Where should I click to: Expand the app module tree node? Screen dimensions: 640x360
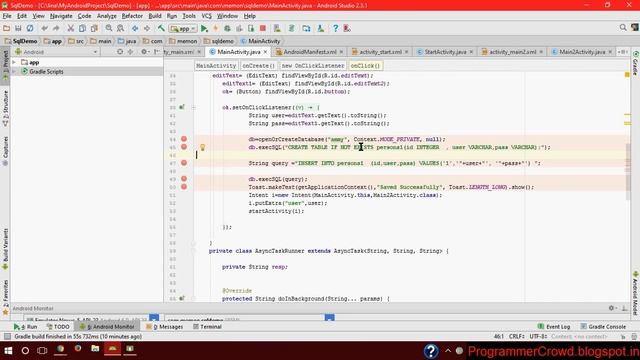15,62
